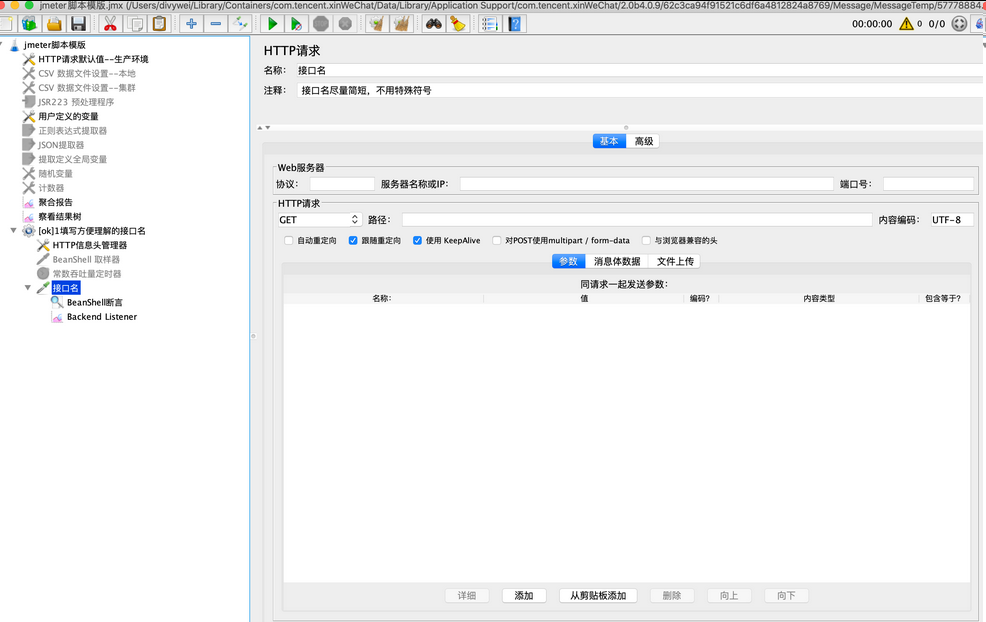The width and height of the screenshot is (986, 622).
Task: Collapse all nodes with minus icon
Action: pos(216,24)
